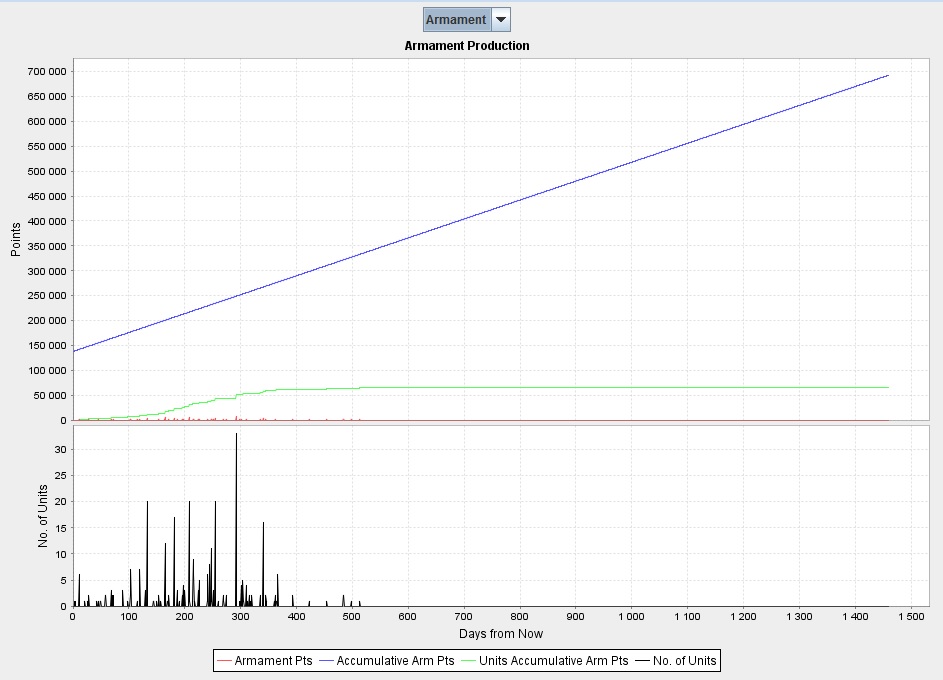Click the green units line's right end
The width and height of the screenshot is (943, 680).
[x=888, y=387]
